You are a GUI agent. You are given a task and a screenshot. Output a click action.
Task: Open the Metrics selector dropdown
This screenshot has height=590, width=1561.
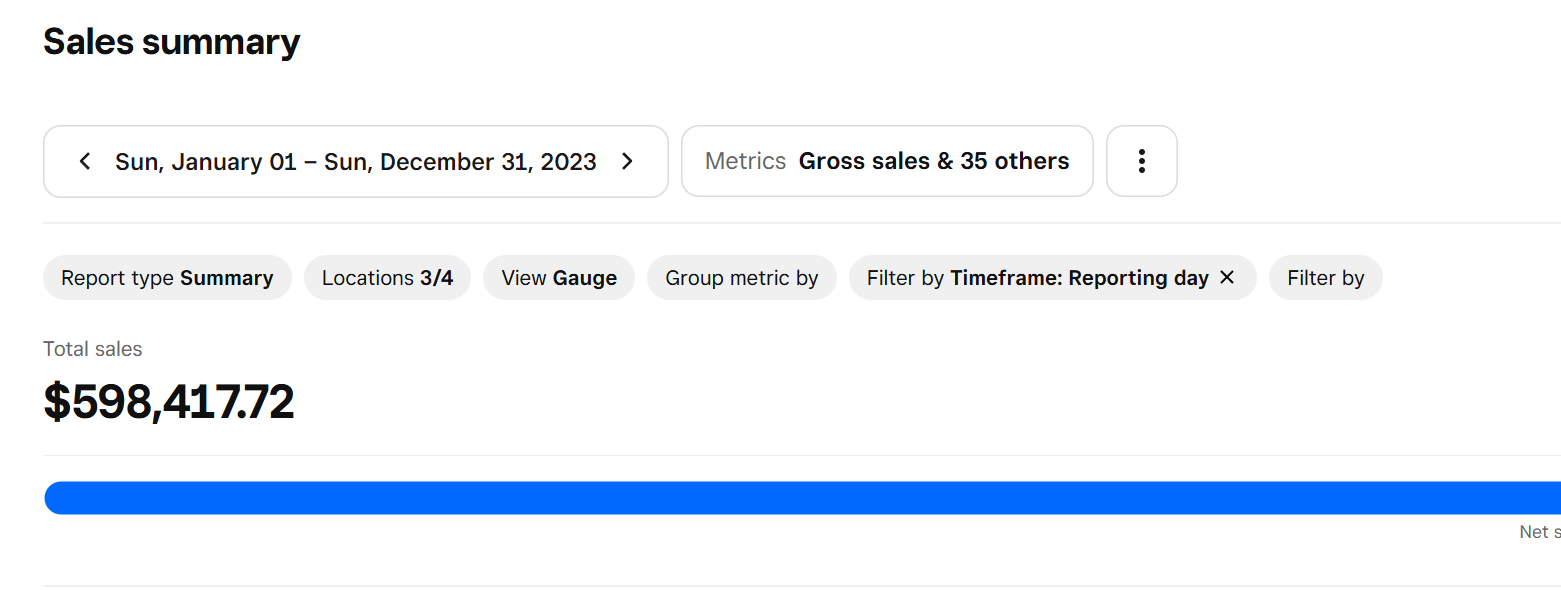(886, 162)
